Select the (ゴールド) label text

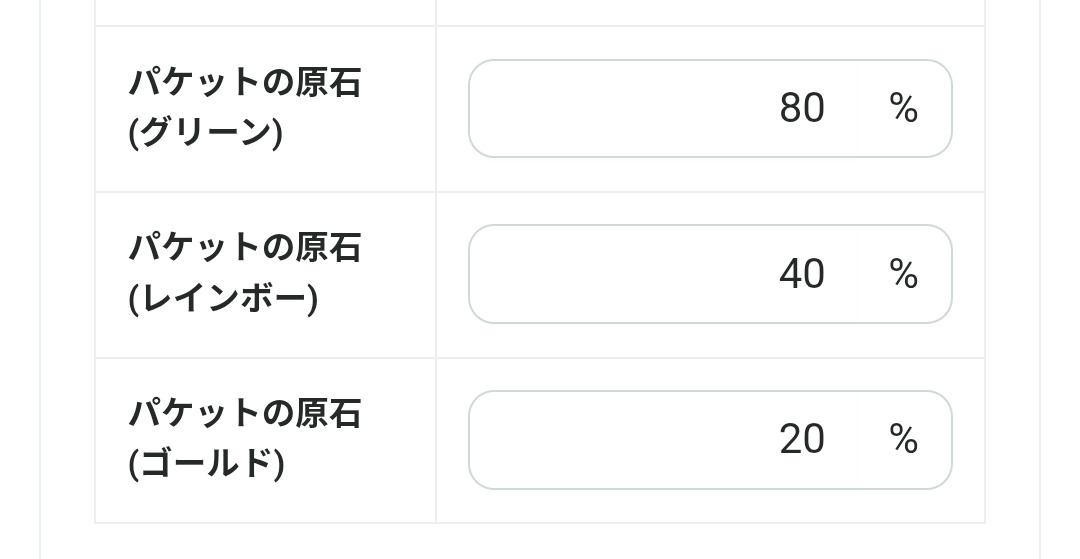(x=206, y=464)
